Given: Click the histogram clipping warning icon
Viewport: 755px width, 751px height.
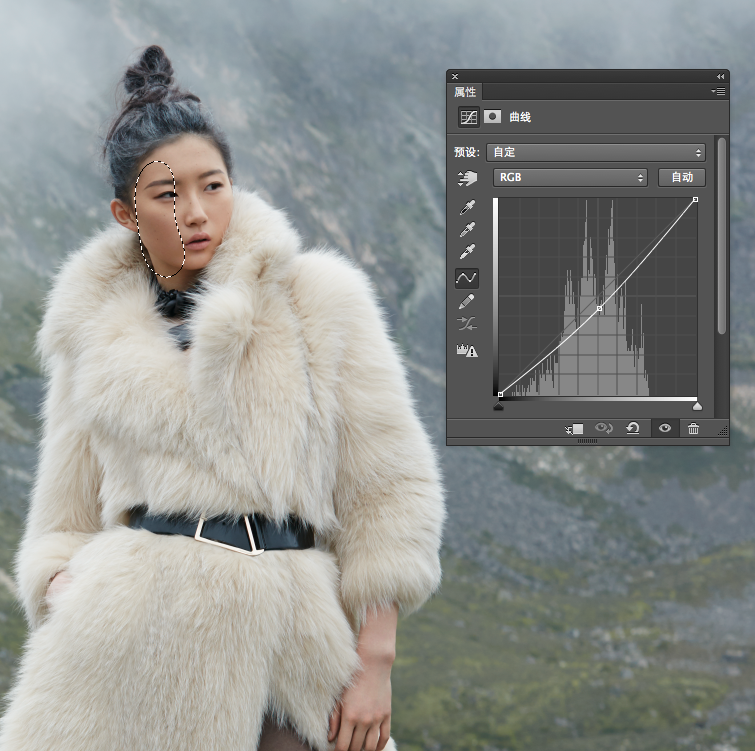Looking at the screenshot, I should click(x=467, y=350).
